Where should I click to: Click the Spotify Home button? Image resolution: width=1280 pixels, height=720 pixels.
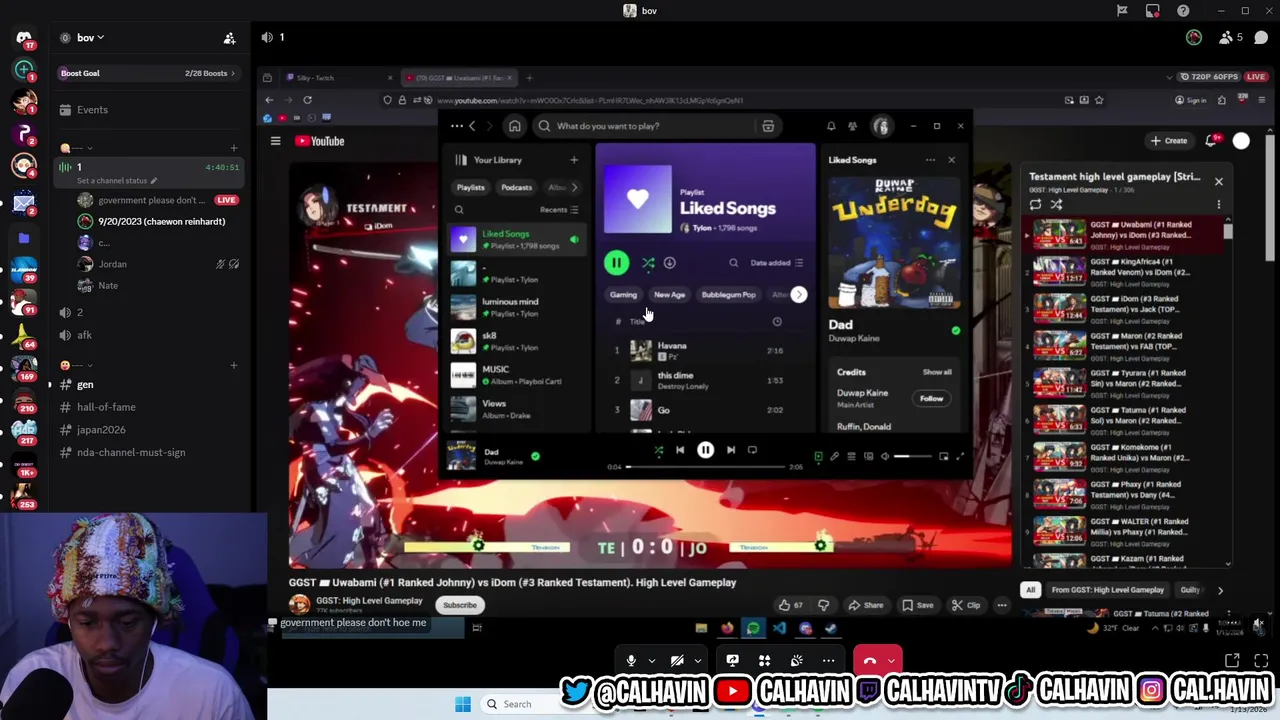(x=514, y=126)
